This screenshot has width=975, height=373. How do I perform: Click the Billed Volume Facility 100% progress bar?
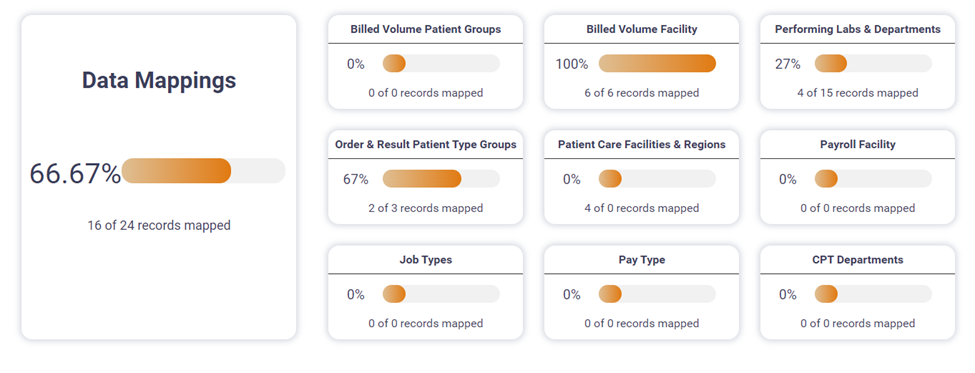click(x=657, y=63)
